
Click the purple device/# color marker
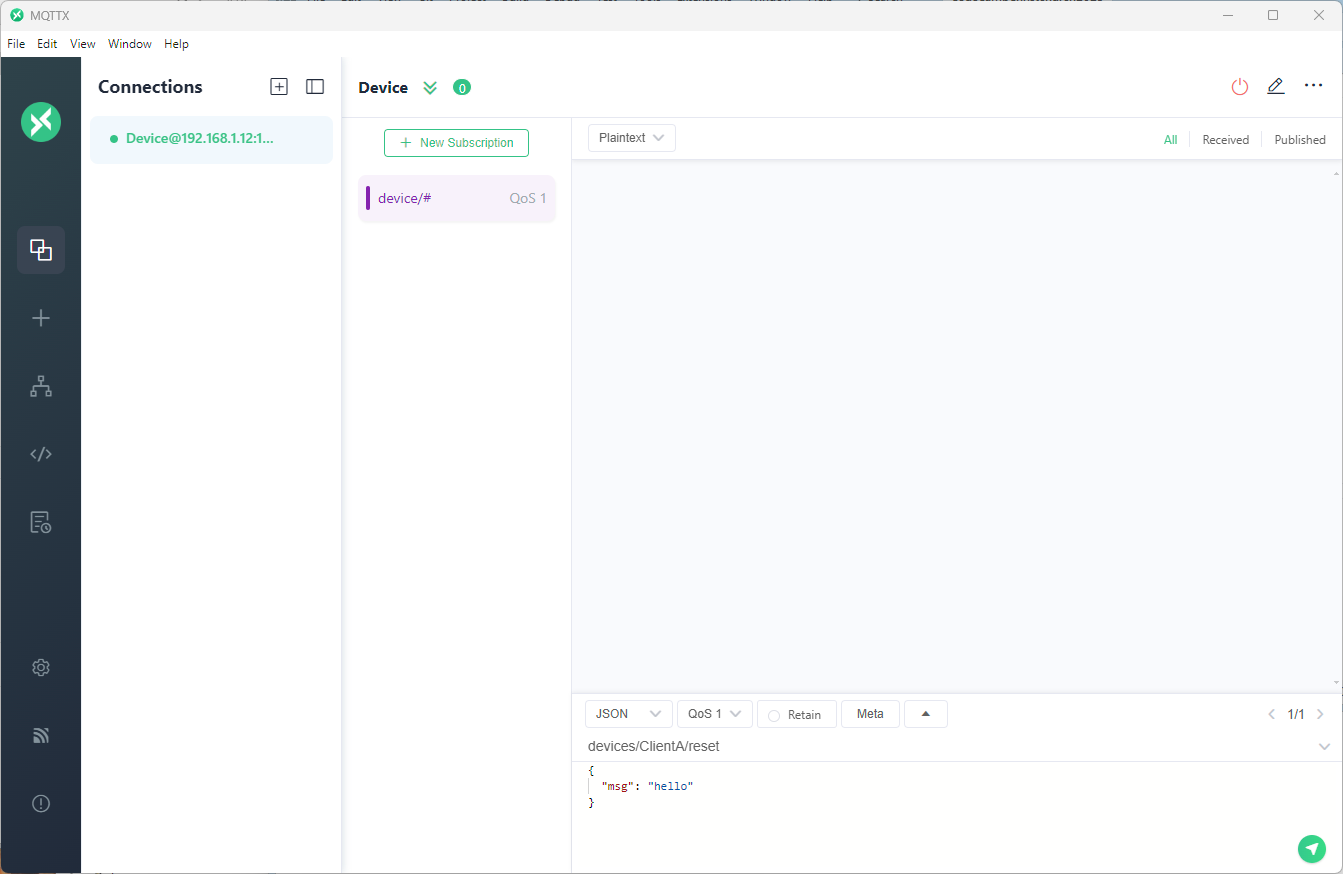pyautogui.click(x=368, y=198)
